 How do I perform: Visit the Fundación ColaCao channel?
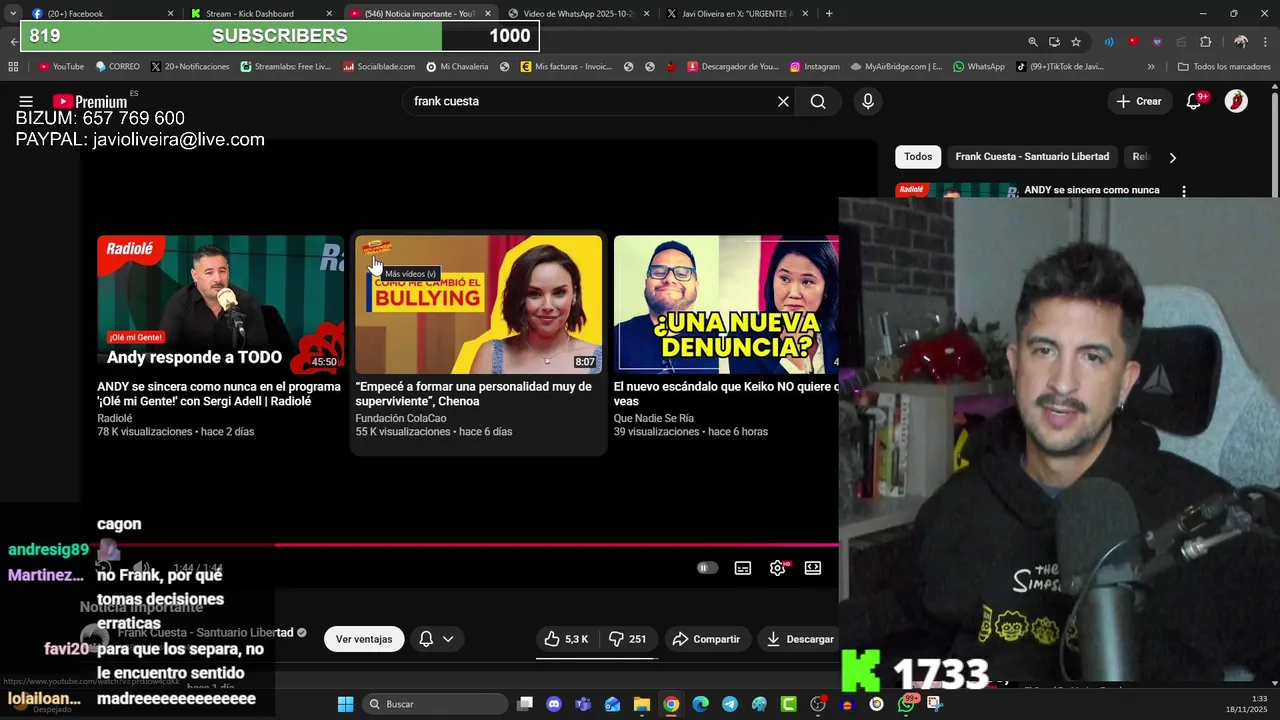pos(401,419)
